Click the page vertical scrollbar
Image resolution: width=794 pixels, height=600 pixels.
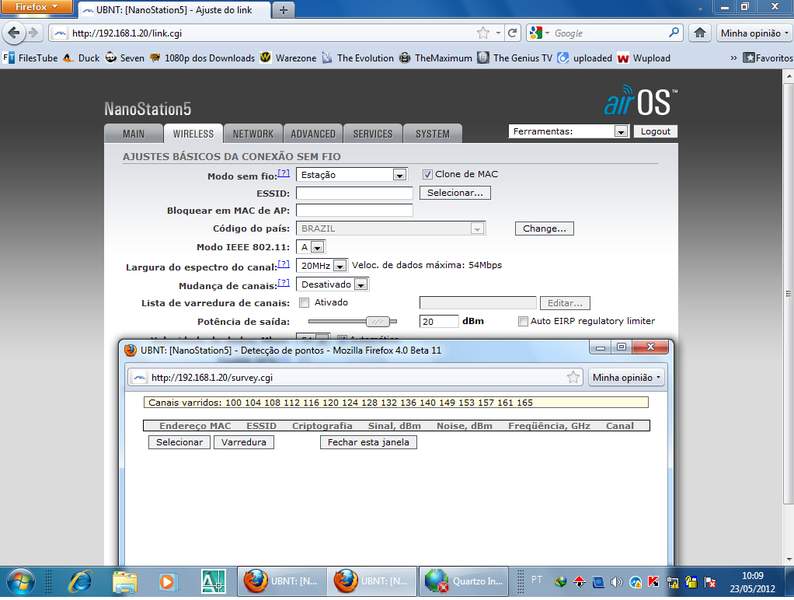pos(788,294)
